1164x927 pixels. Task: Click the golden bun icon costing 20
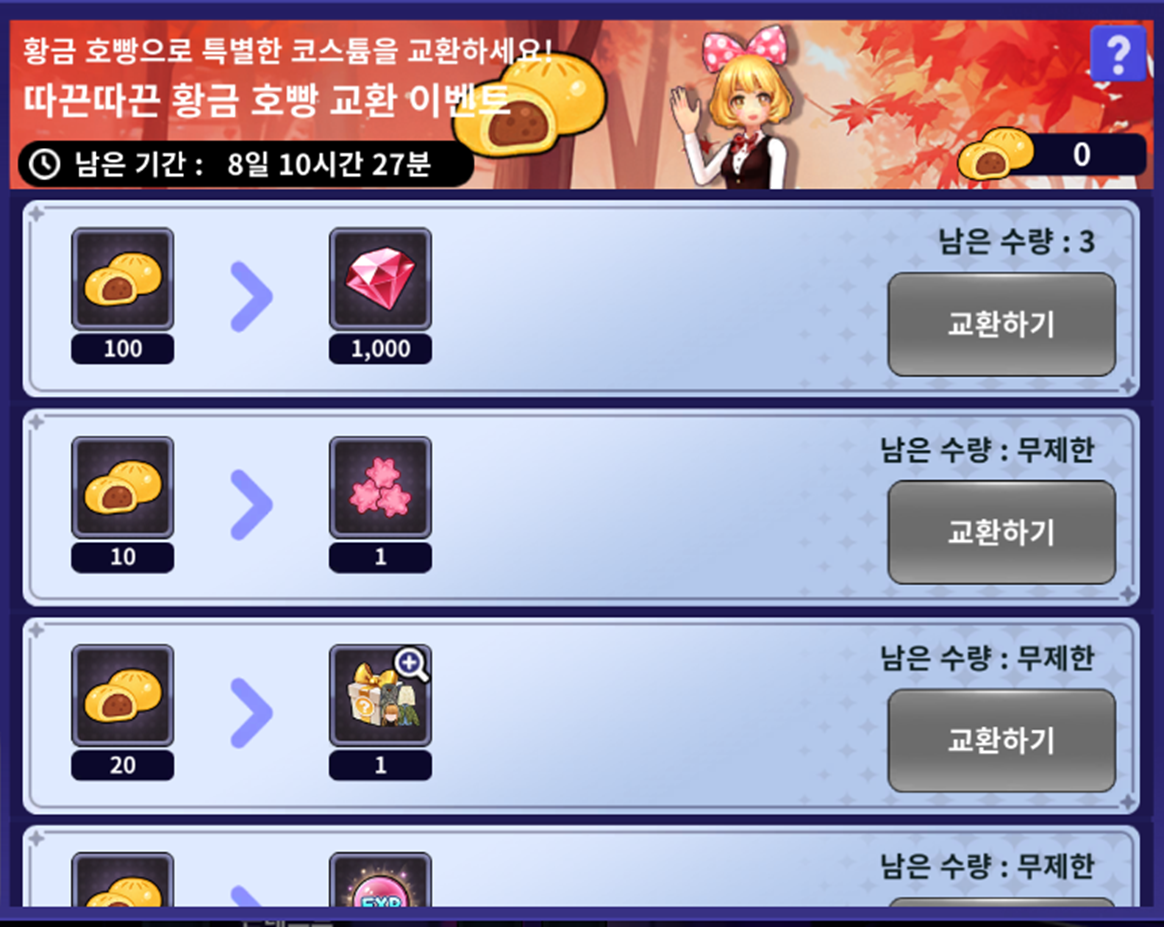tap(122, 695)
